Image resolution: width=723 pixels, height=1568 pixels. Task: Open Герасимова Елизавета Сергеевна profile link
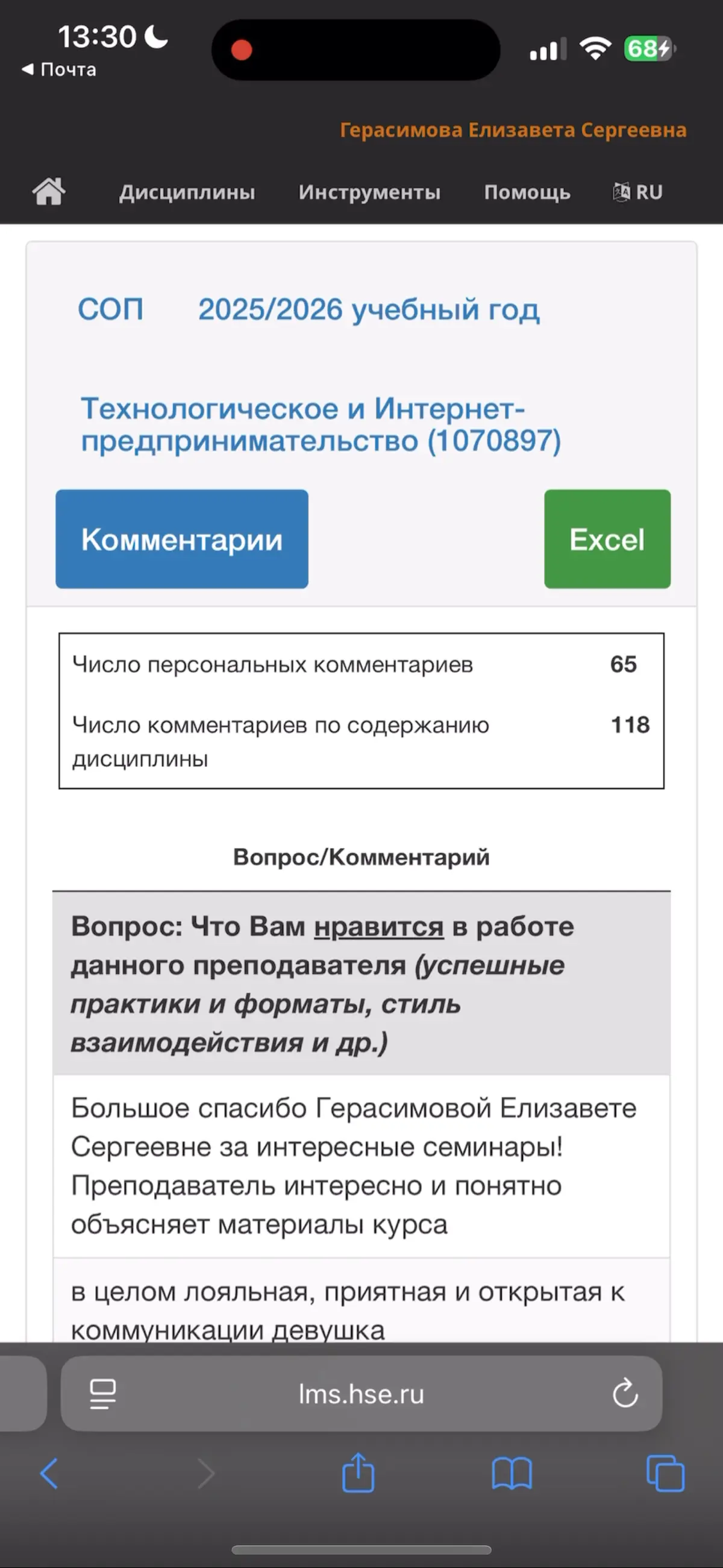(x=515, y=130)
